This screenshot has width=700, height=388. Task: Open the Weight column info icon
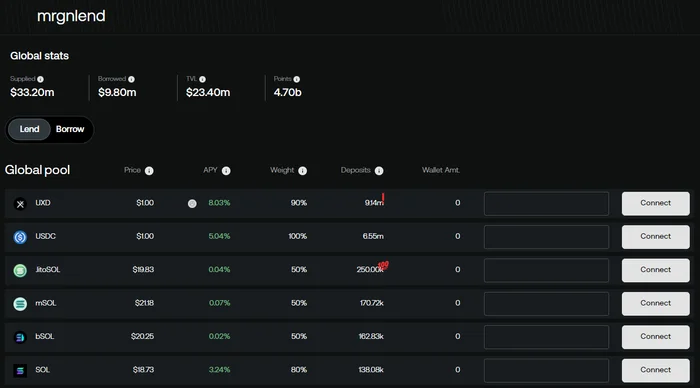tap(303, 171)
